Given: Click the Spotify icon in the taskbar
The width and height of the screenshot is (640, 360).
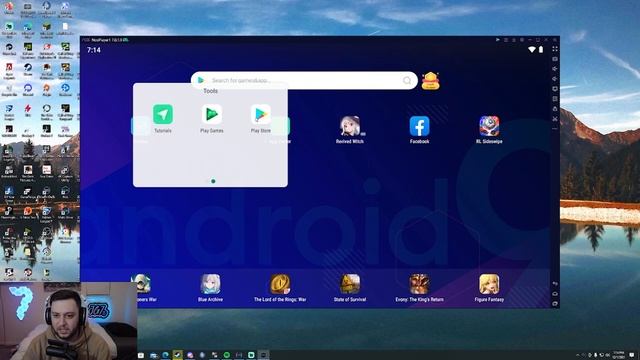Looking at the screenshot, I should tap(227, 355).
